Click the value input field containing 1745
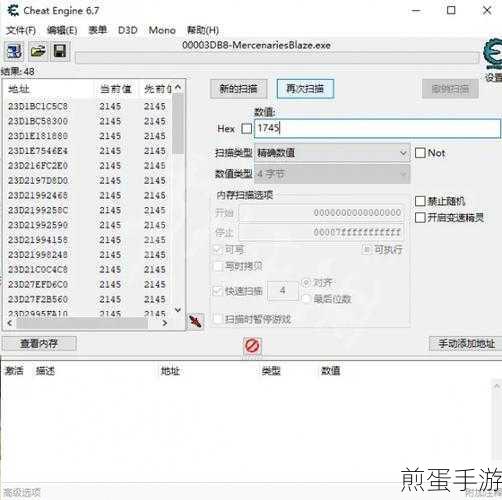This screenshot has height=500, width=502. click(x=377, y=128)
